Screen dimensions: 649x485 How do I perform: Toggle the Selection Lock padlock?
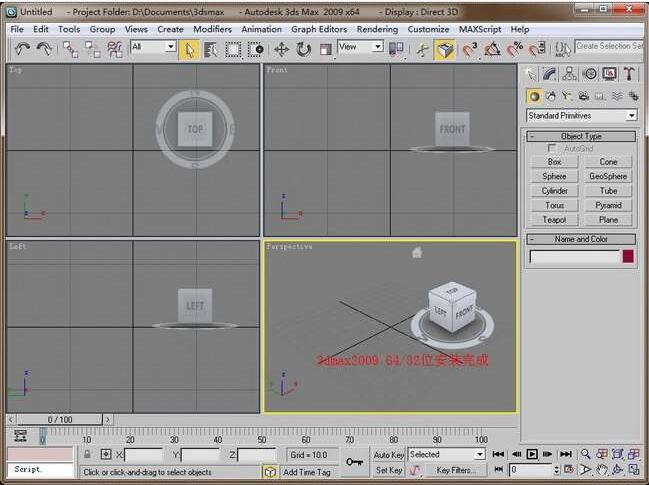(87, 454)
